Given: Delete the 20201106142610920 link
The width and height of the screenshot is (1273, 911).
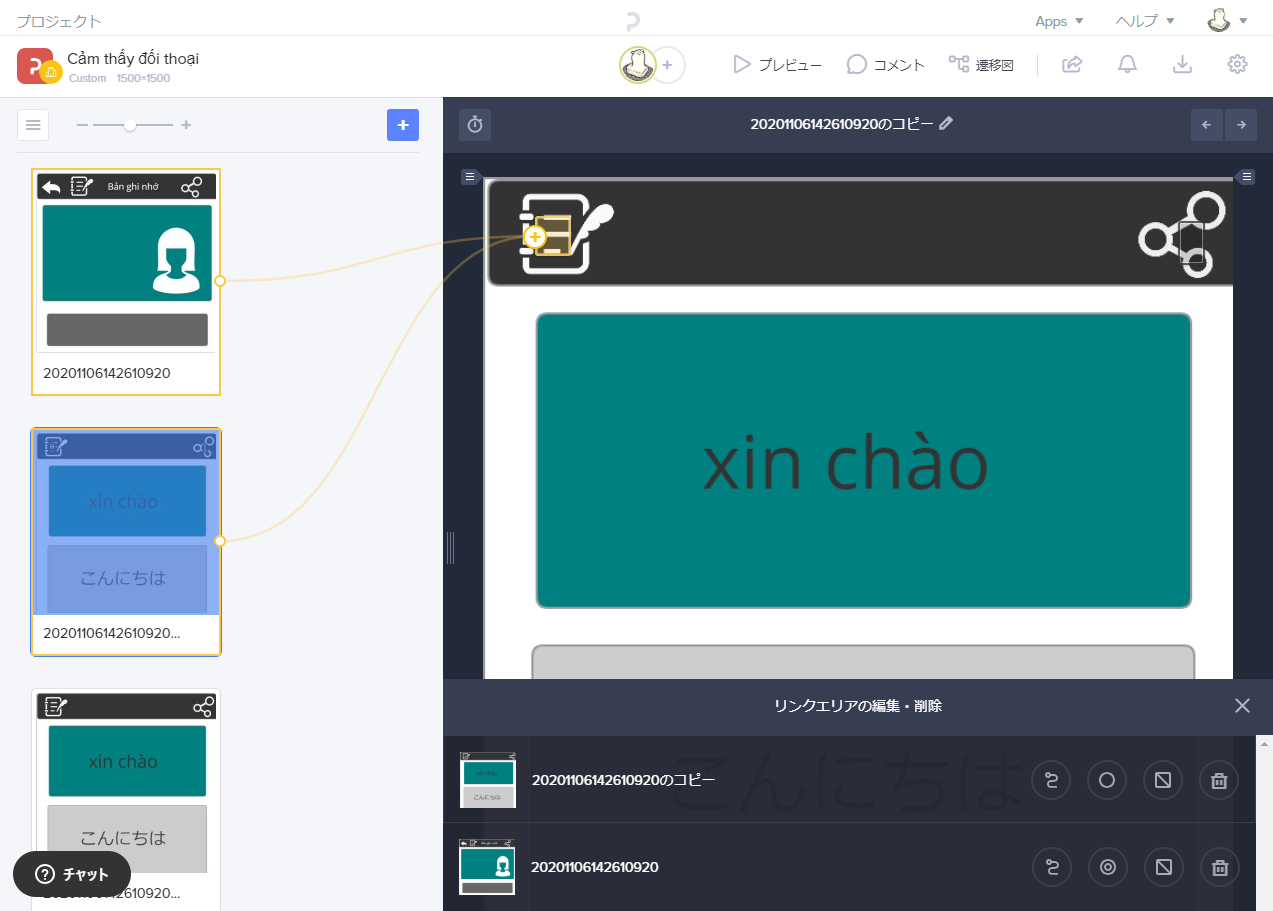Looking at the screenshot, I should click(x=1219, y=867).
